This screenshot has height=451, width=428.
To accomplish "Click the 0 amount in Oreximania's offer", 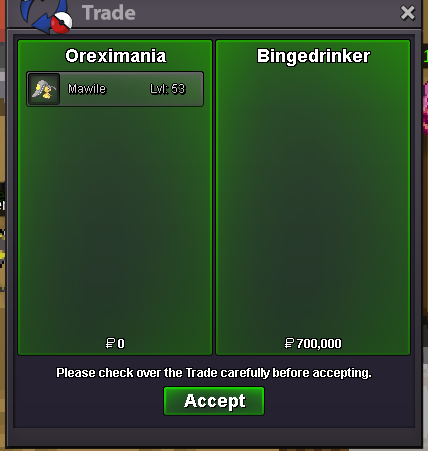I will click(121, 343).
